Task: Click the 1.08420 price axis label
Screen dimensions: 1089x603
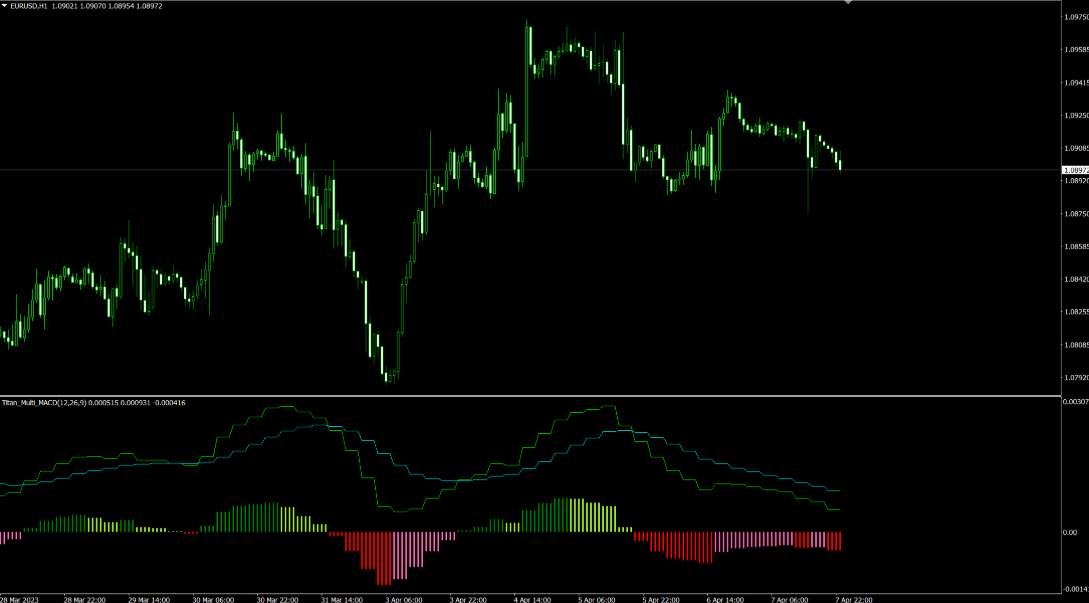Action: click(1077, 279)
